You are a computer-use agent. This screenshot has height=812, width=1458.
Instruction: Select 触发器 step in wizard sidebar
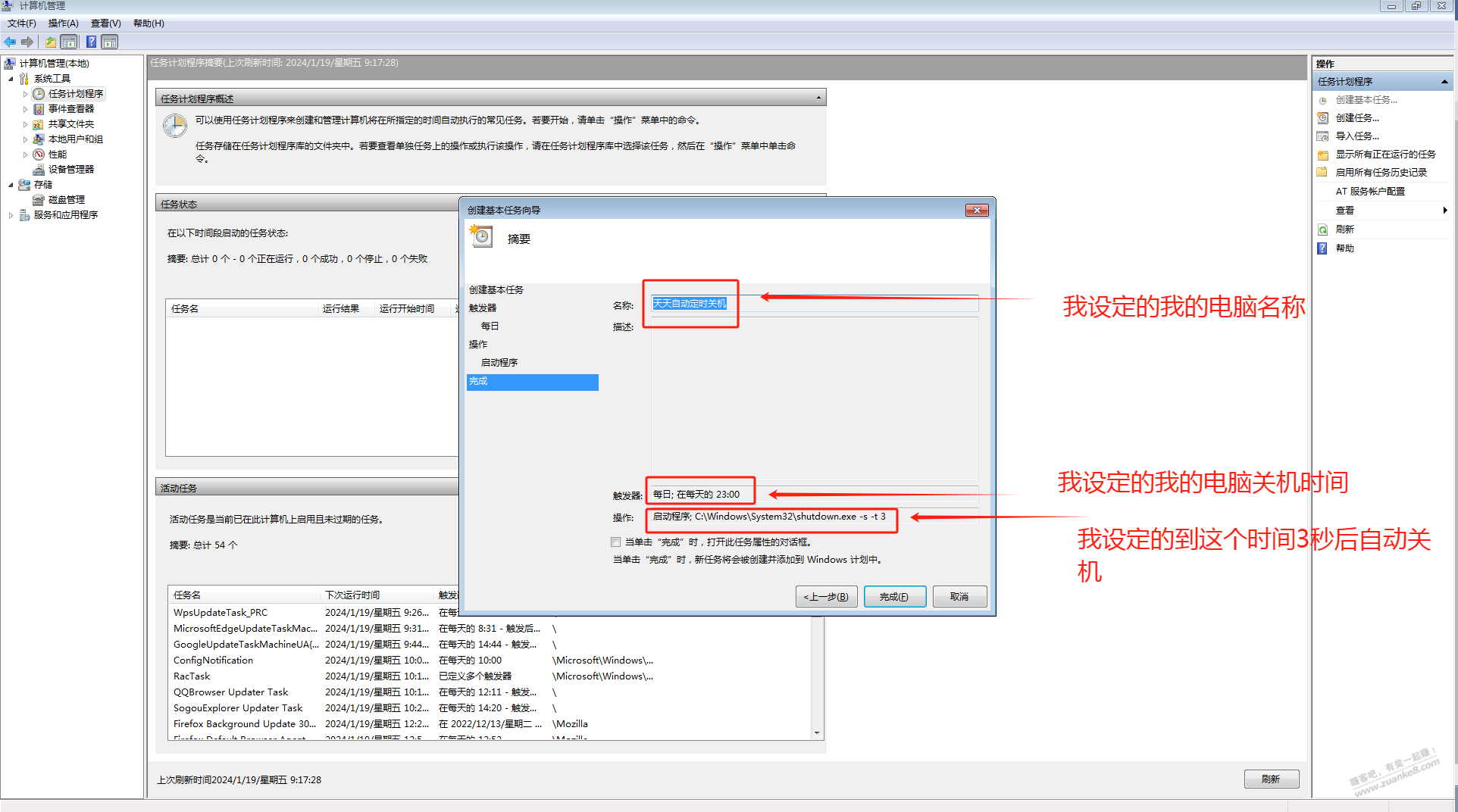coord(483,308)
